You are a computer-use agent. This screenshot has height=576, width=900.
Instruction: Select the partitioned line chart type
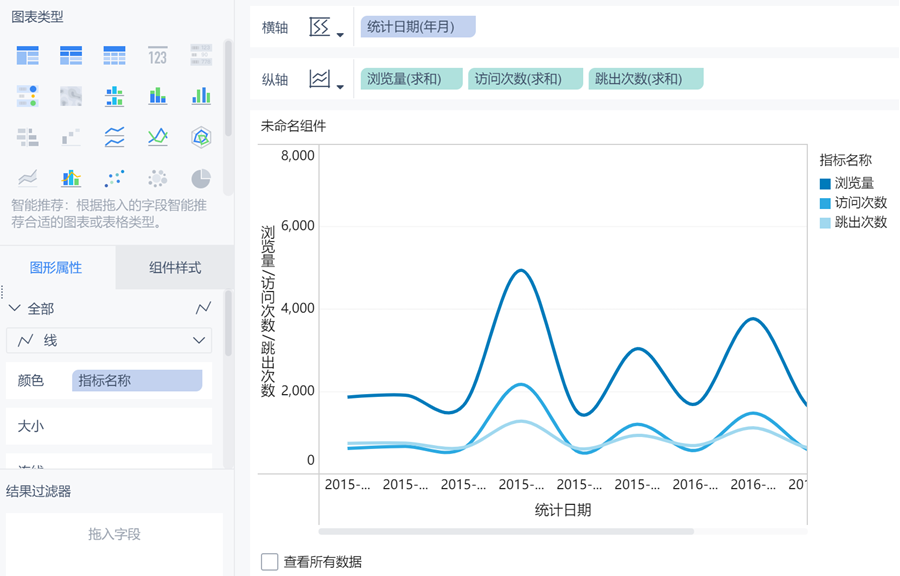[x=114, y=137]
